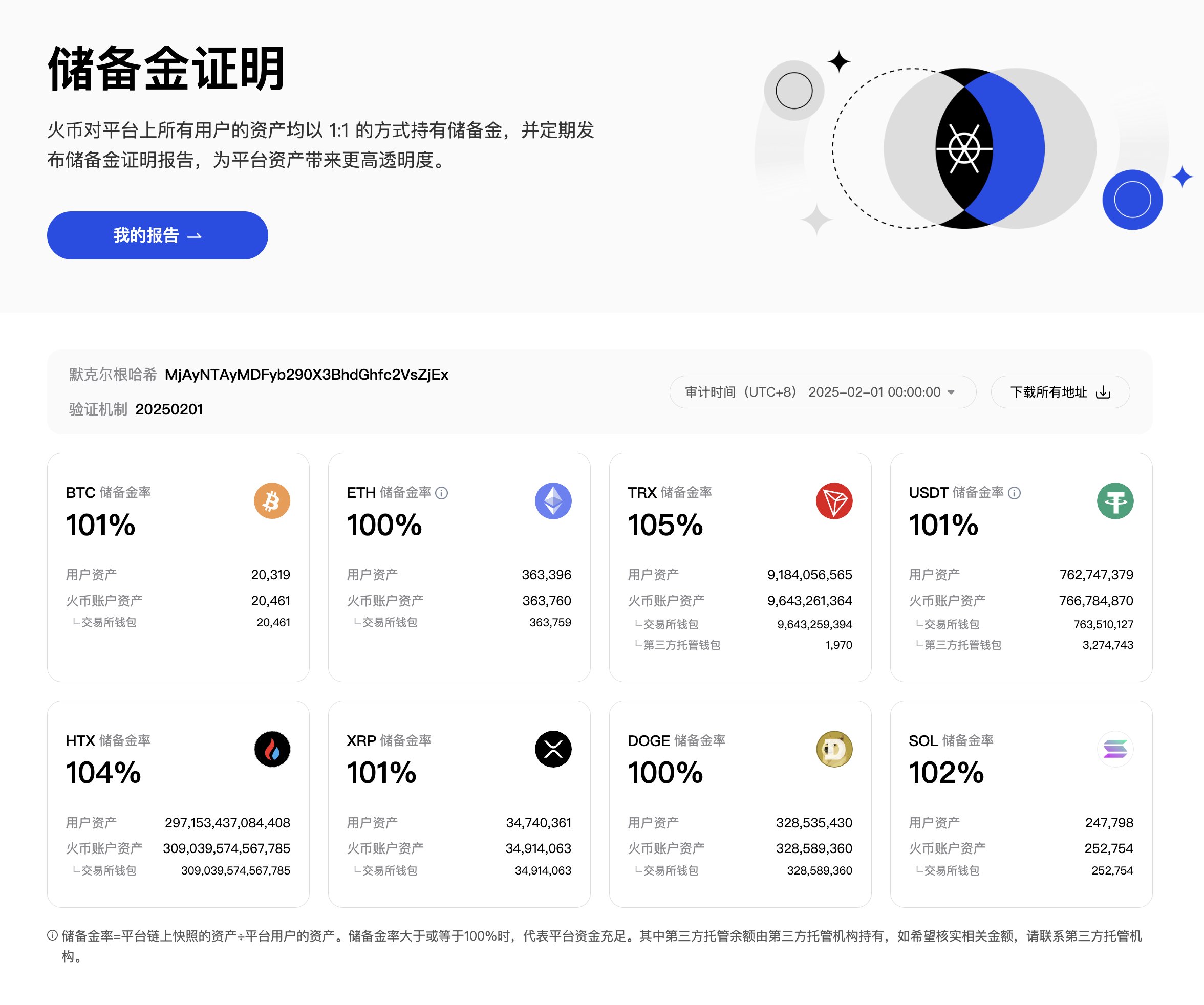
Task: Click the HTX flame icon
Action: (x=272, y=749)
